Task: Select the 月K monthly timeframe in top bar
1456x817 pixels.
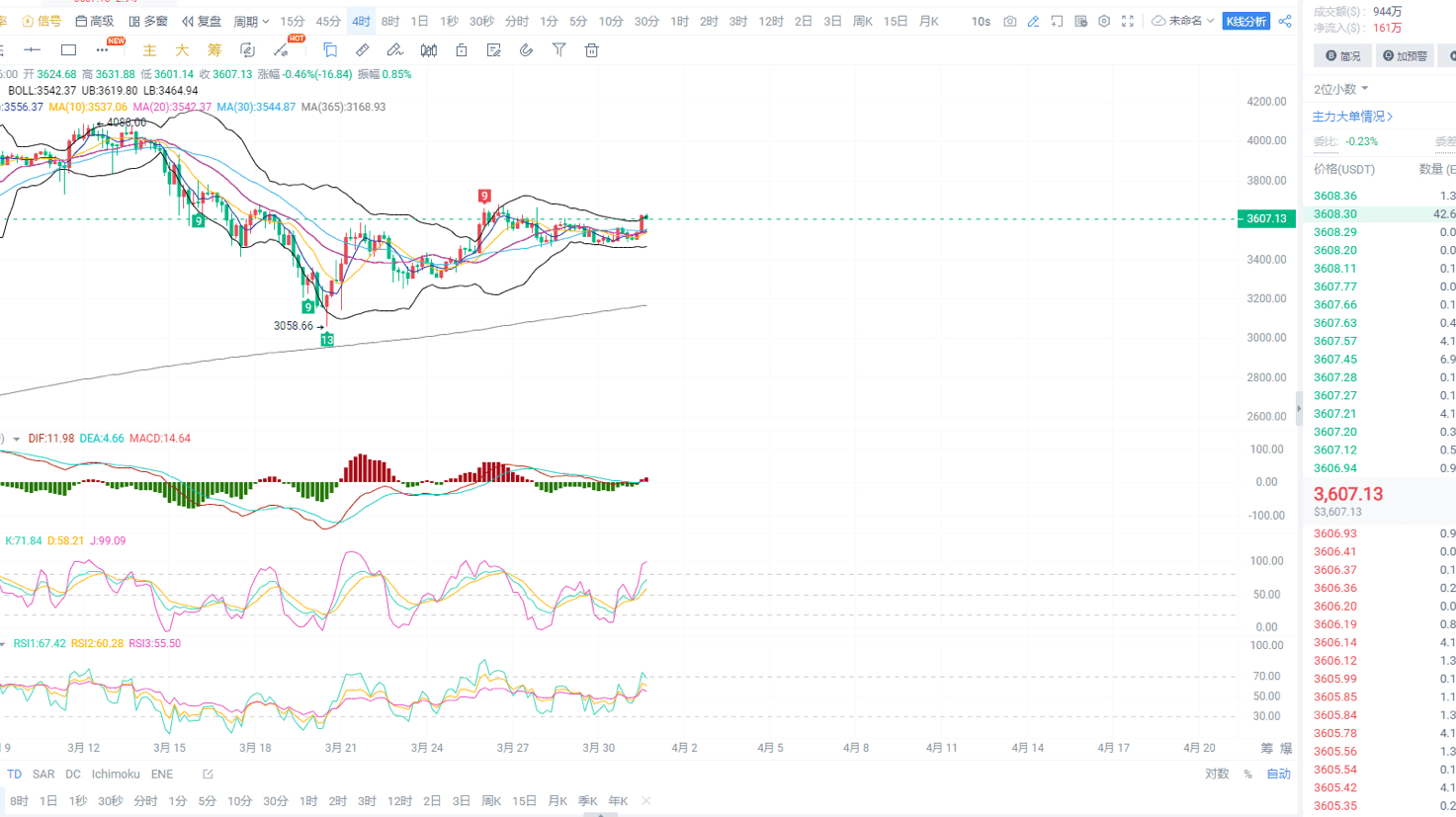Action: [929, 21]
